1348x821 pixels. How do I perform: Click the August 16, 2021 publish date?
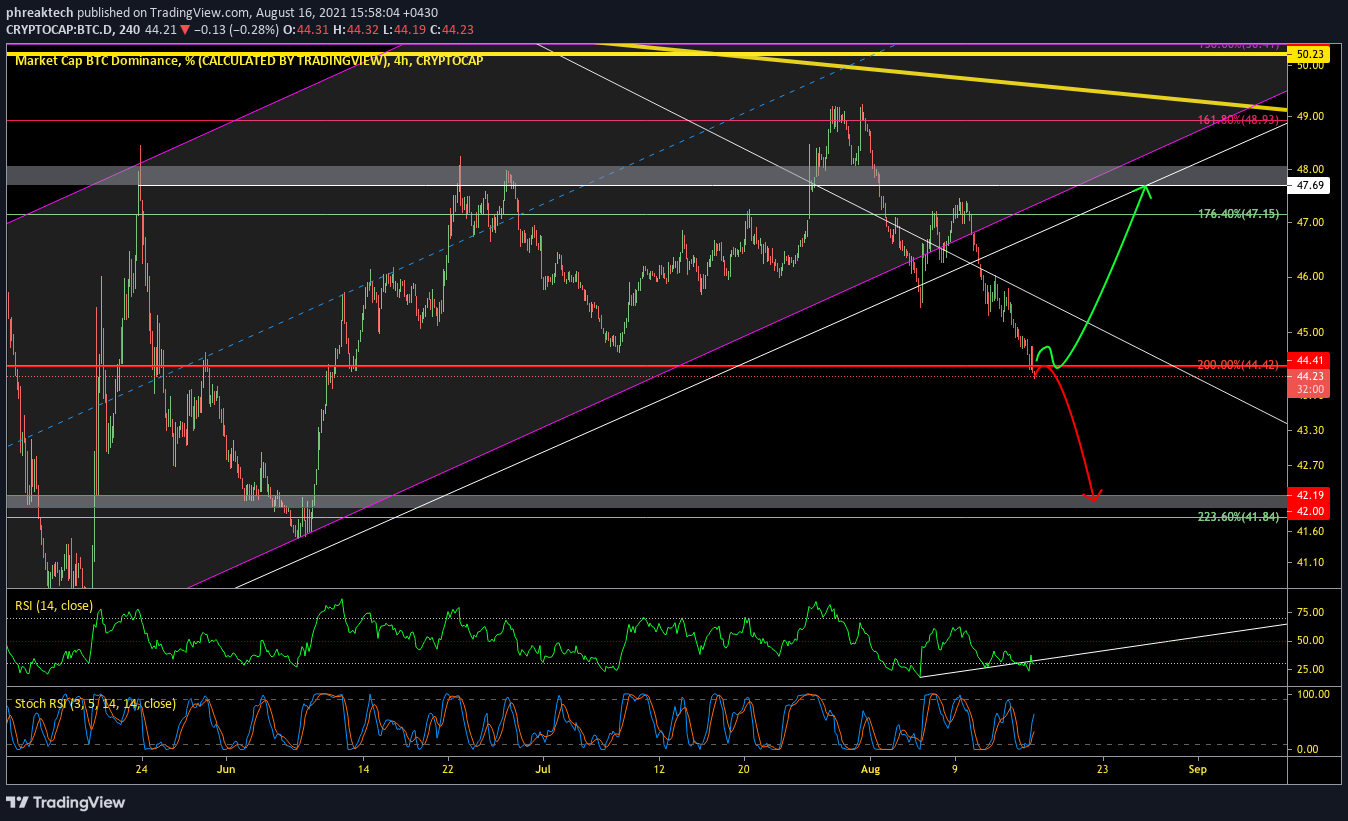click(299, 12)
